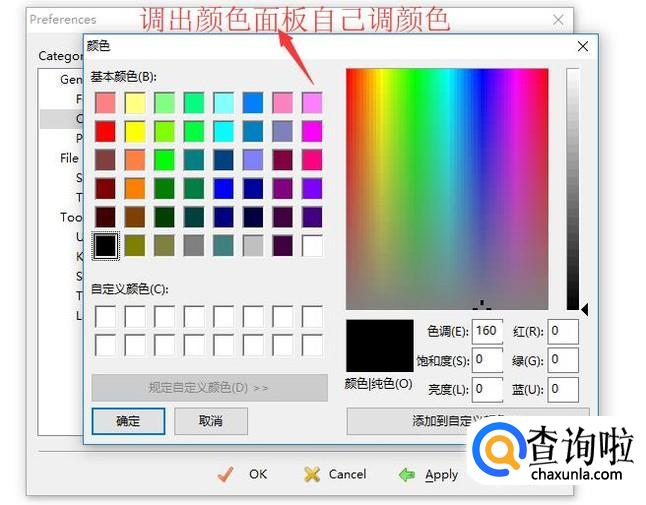Close the 颜色 color dialog window
Screen dimensions: 646x505
[x=583, y=46]
